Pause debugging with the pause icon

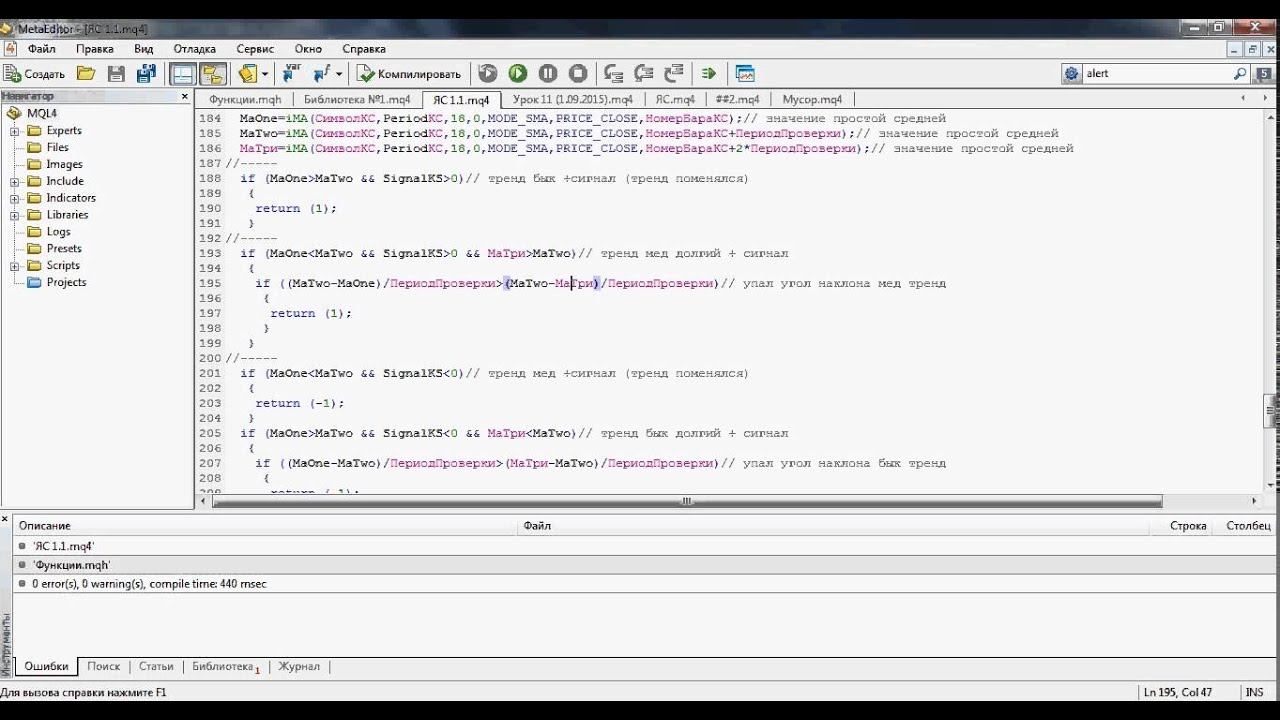coord(548,73)
